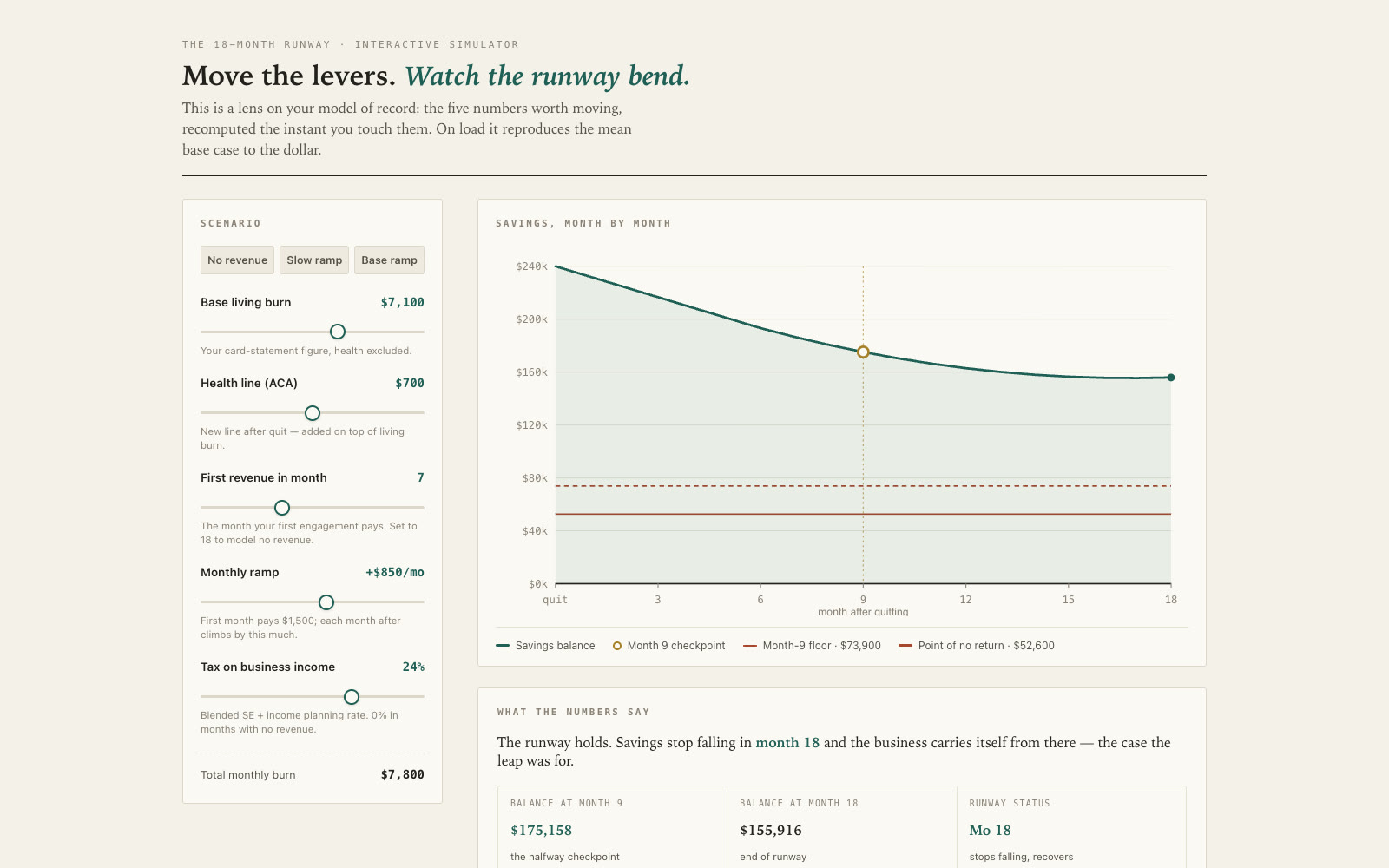Viewport: 1389px width, 868px height.
Task: Click the SAVINGS, MONTH BY MONTH chart heading
Action: (x=583, y=224)
